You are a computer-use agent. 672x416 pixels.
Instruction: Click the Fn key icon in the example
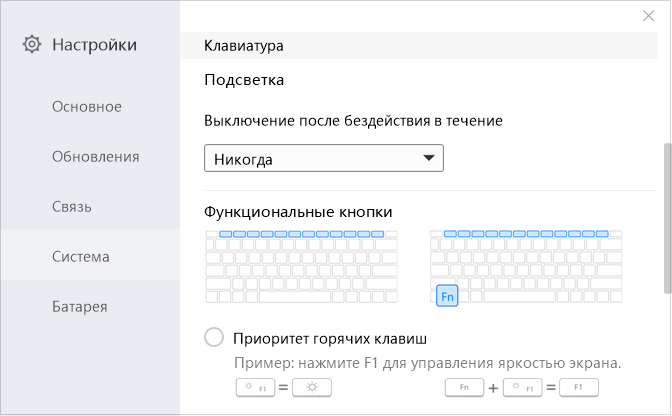coord(464,388)
